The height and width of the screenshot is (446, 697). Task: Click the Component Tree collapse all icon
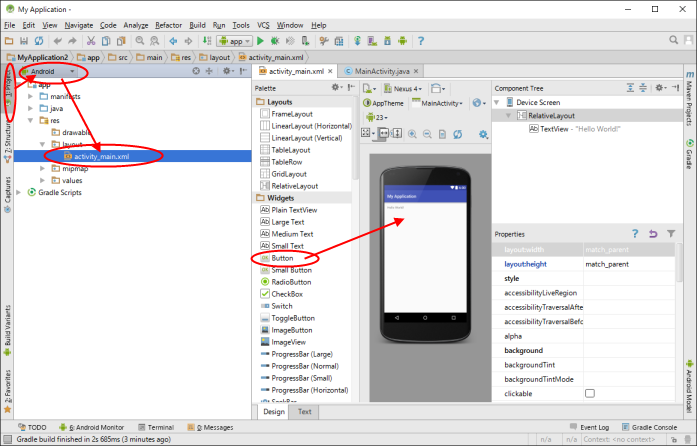(643, 88)
